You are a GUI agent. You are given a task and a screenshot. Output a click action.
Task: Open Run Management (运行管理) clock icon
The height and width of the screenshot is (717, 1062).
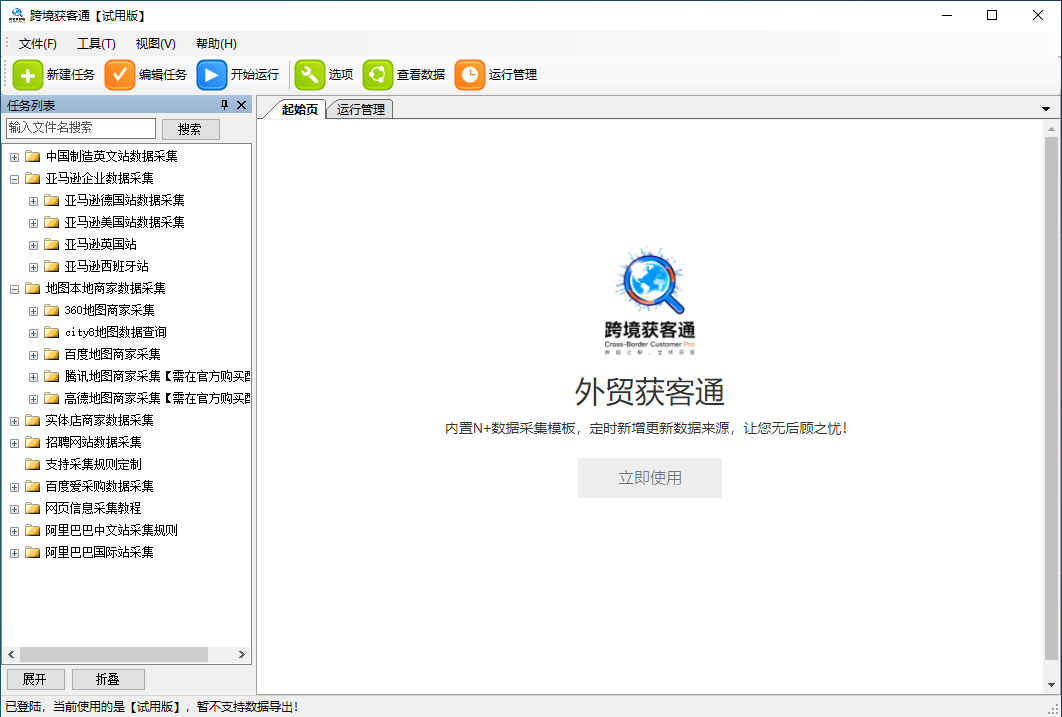[x=470, y=75]
